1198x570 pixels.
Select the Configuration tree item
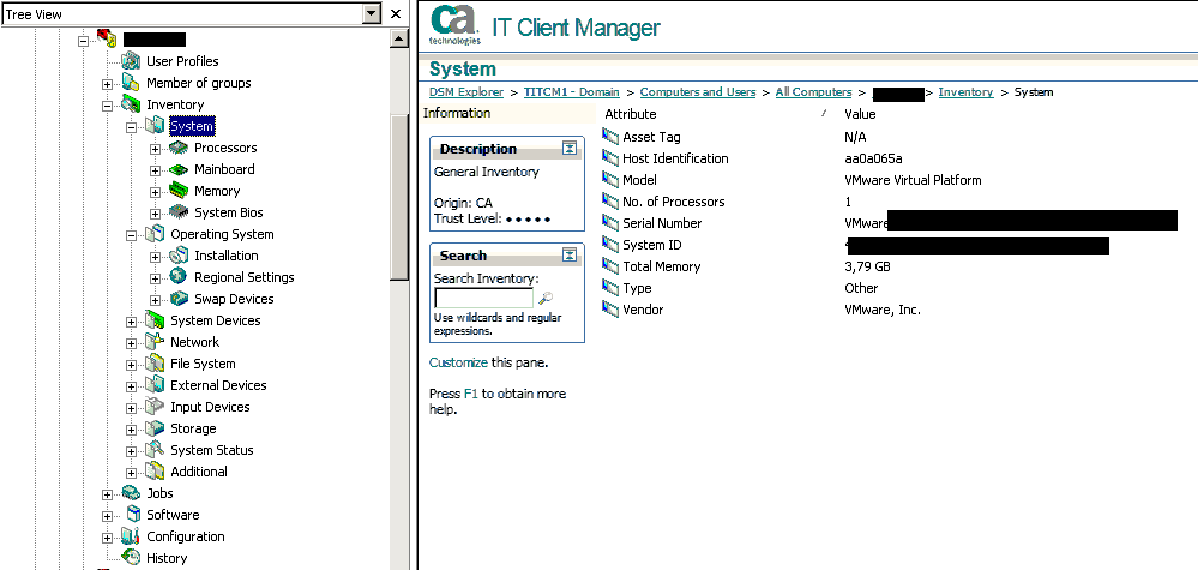pyautogui.click(x=186, y=536)
